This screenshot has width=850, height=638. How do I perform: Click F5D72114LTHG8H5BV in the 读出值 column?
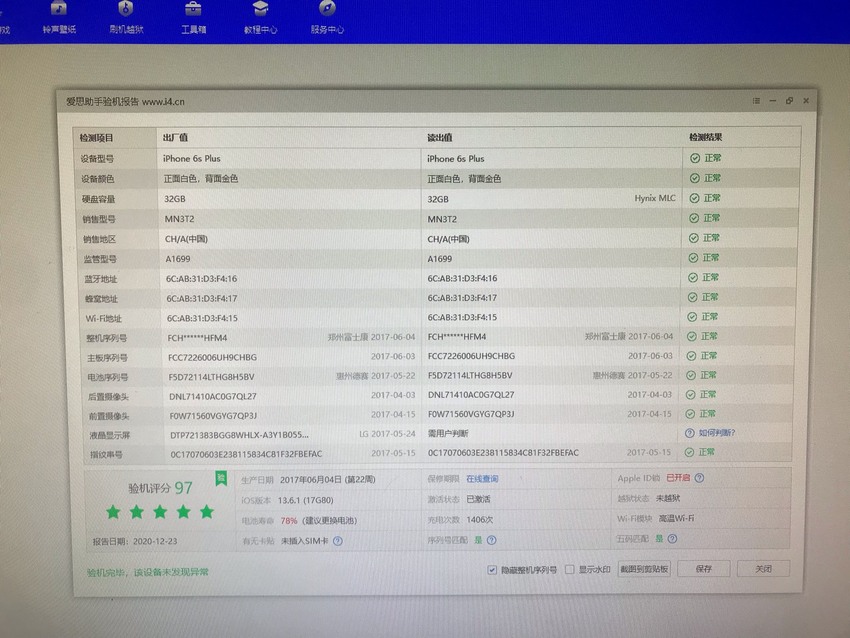[470, 375]
